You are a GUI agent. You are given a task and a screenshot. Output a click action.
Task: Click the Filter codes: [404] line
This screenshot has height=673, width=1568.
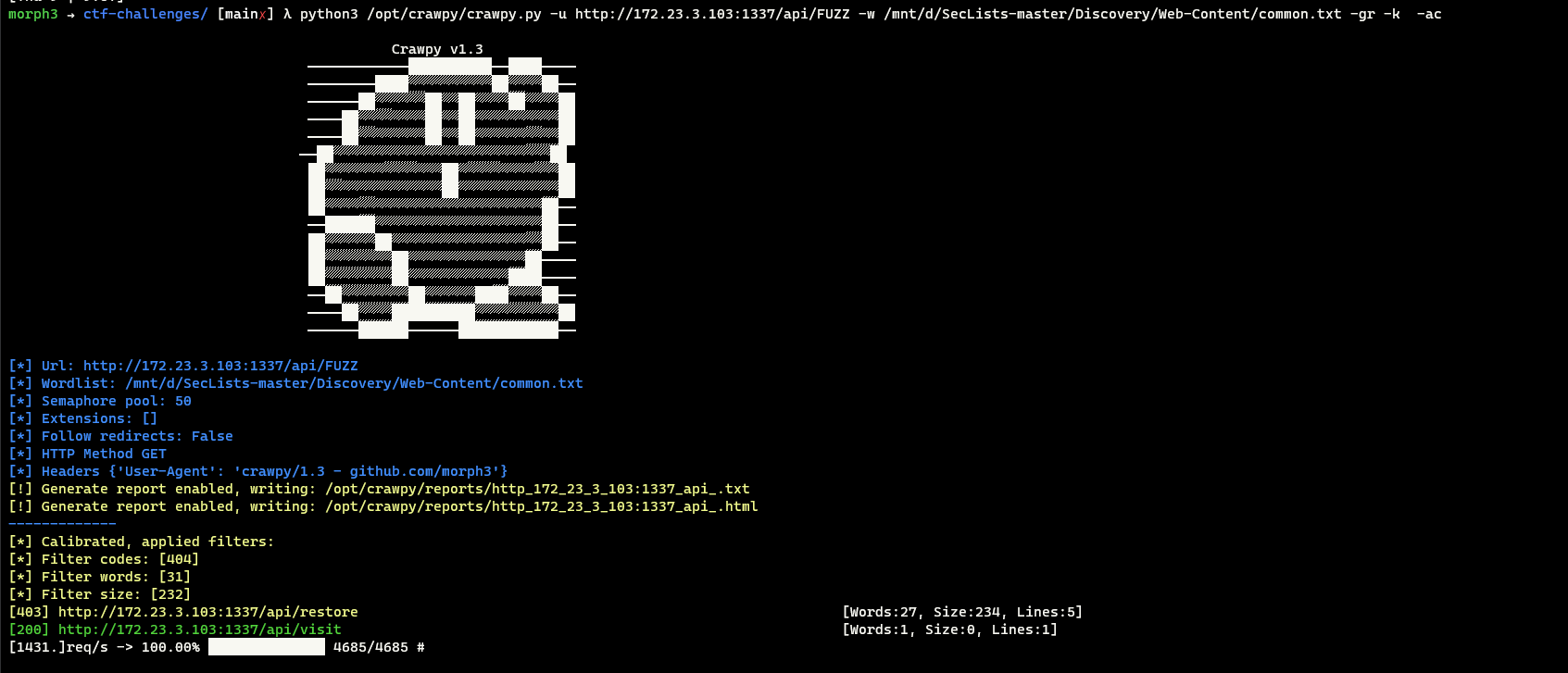[x=104, y=559]
